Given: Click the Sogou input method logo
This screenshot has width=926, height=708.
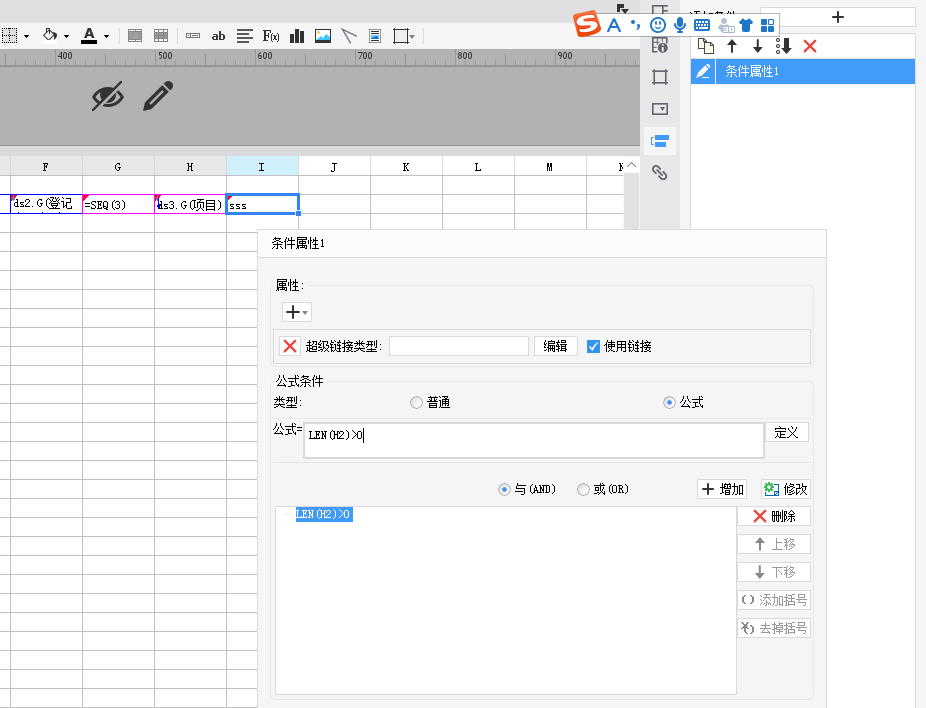Looking at the screenshot, I should [587, 24].
